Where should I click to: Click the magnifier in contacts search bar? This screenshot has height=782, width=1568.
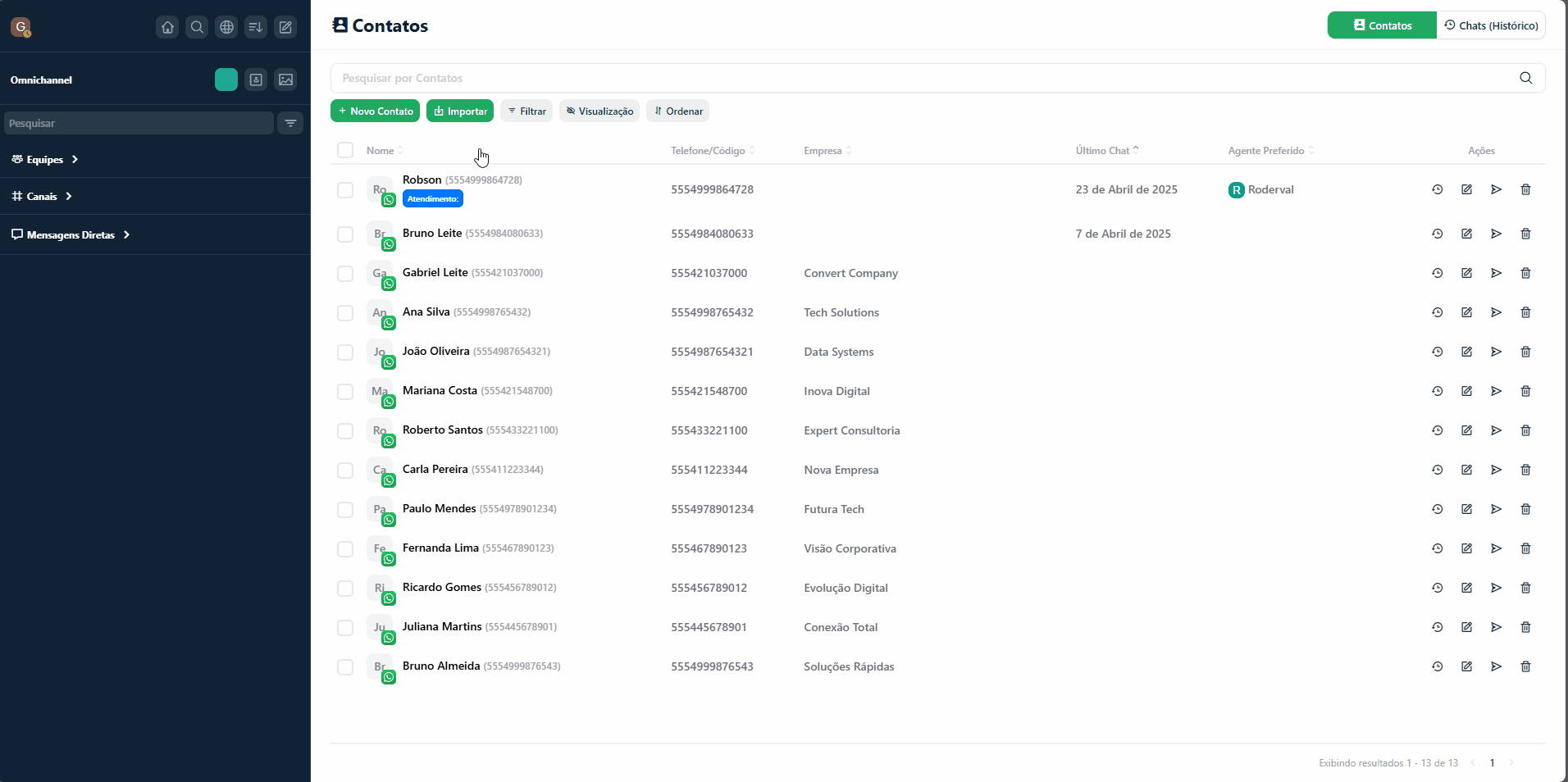click(1525, 78)
